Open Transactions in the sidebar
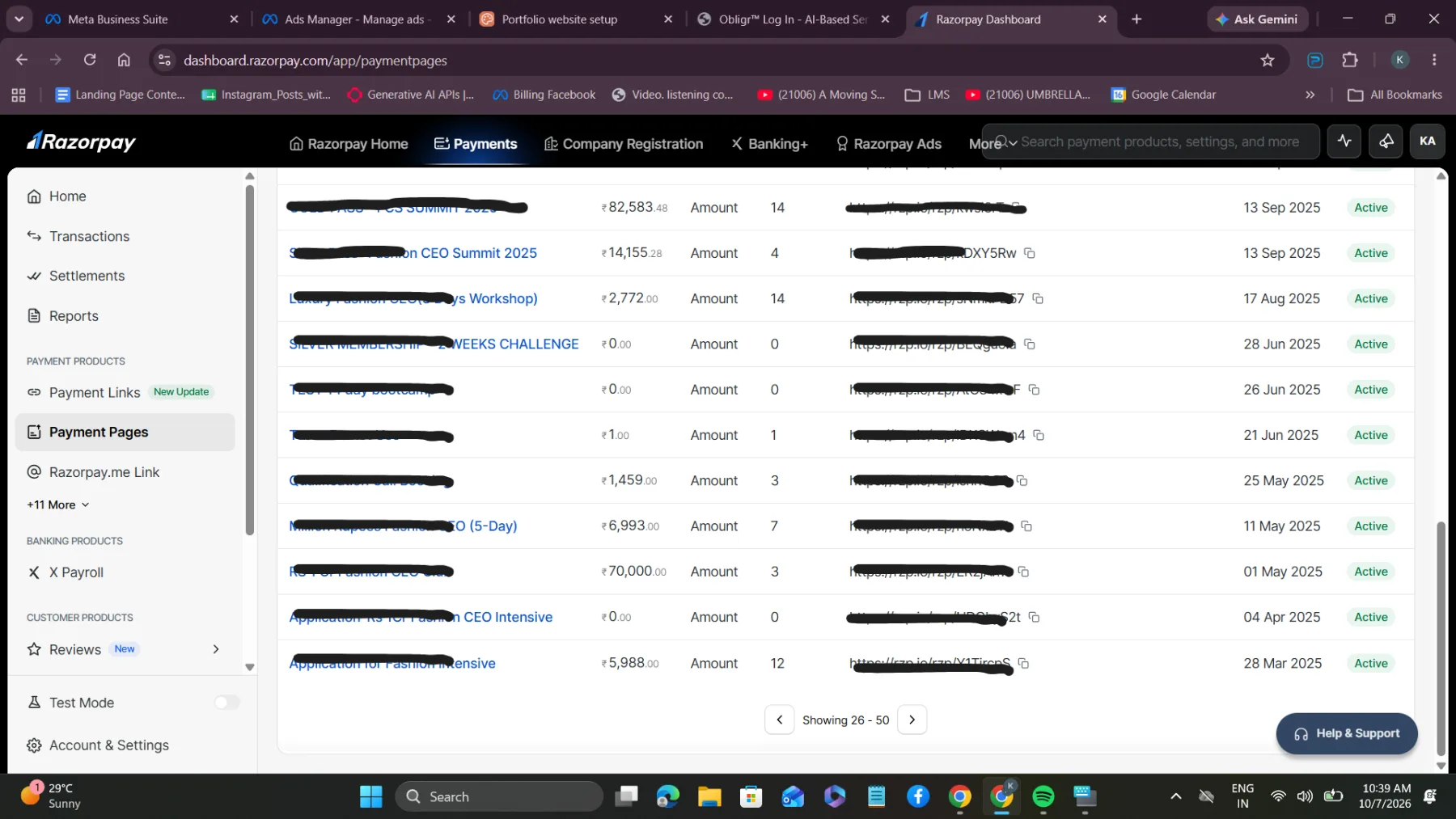1456x819 pixels. pyautogui.click(x=78, y=236)
